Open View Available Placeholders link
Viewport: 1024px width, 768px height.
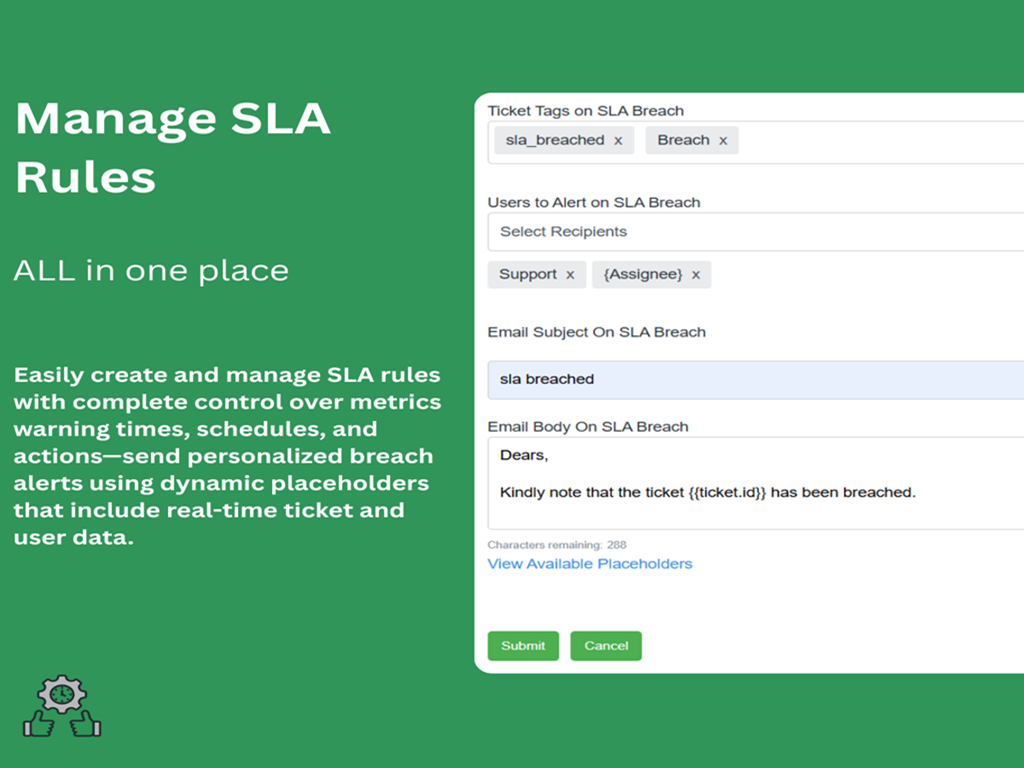(589, 564)
